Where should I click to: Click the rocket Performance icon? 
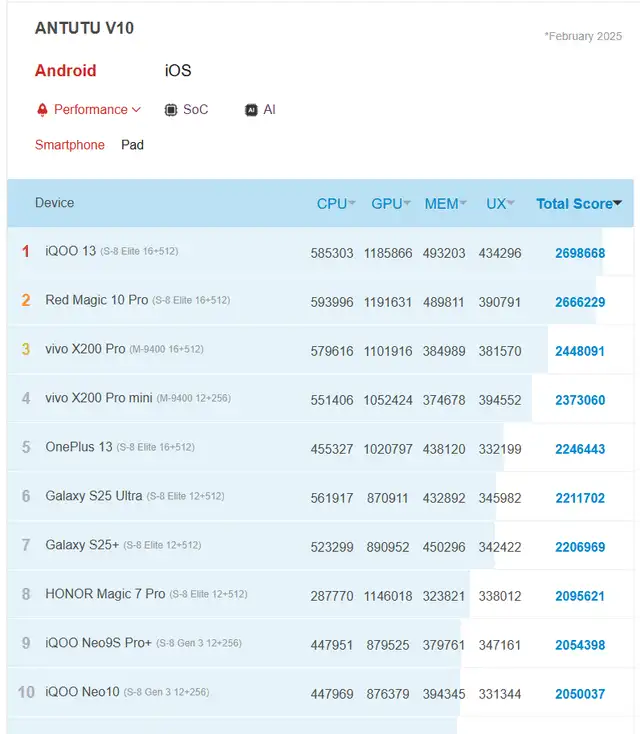pos(42,110)
